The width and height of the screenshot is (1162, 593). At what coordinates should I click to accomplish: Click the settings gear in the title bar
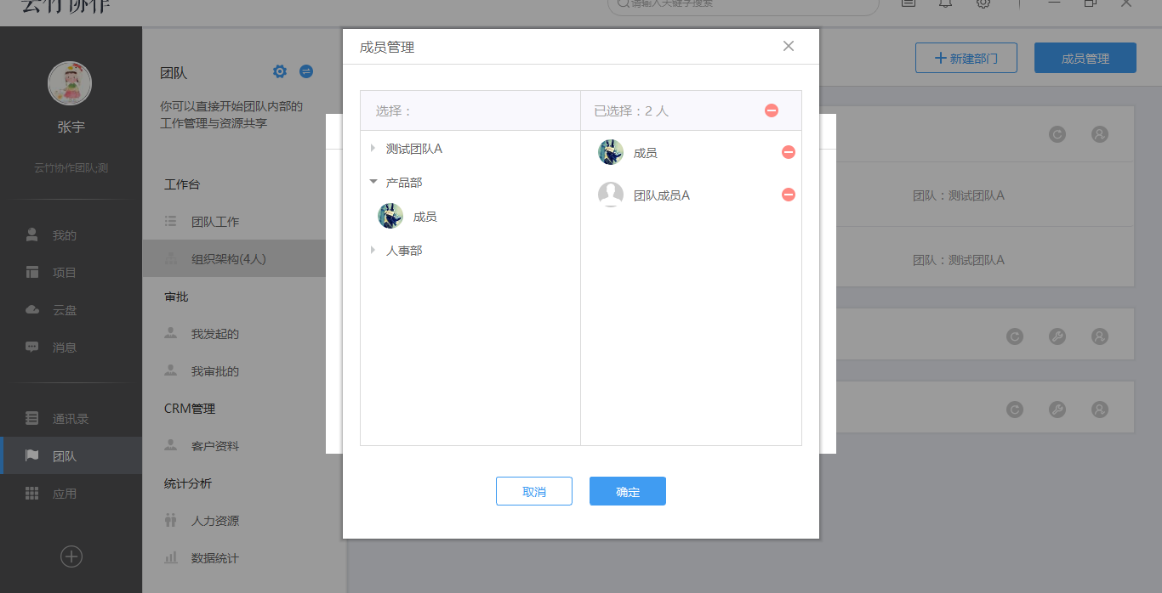pos(983,4)
